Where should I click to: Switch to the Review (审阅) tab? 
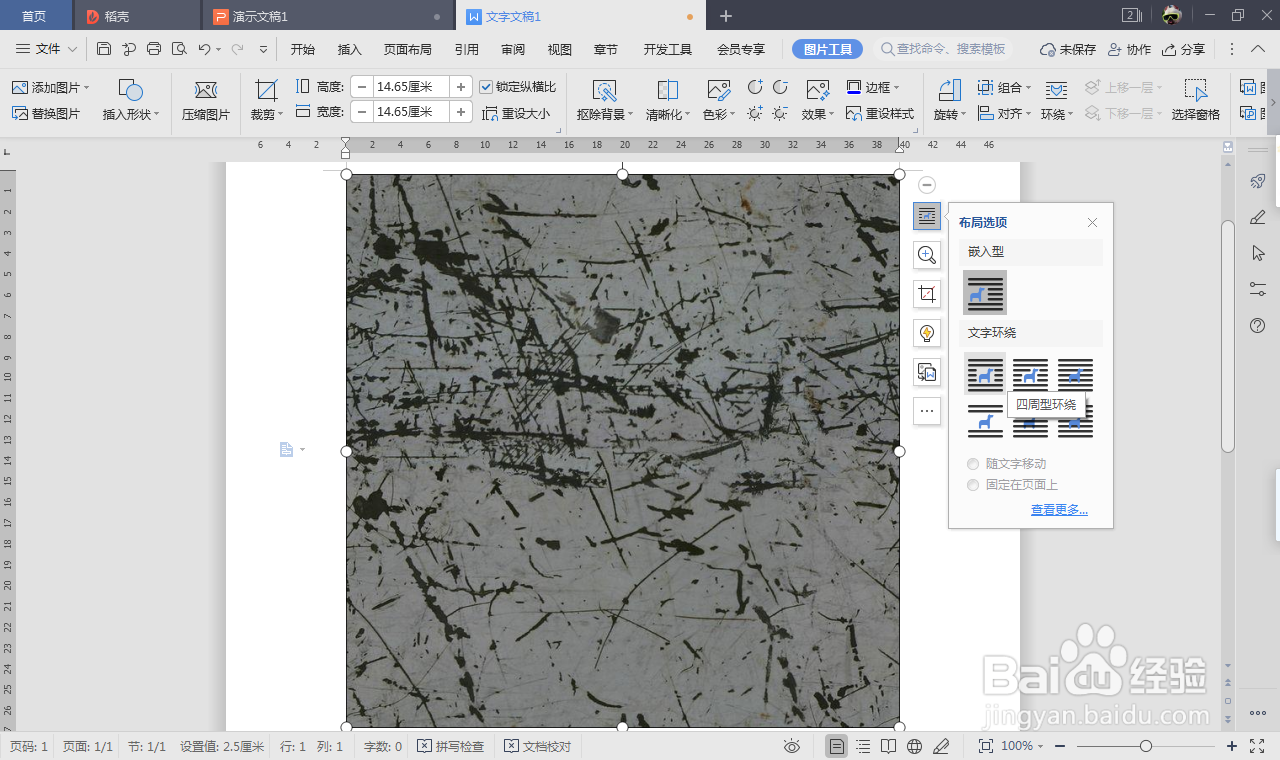coord(513,49)
